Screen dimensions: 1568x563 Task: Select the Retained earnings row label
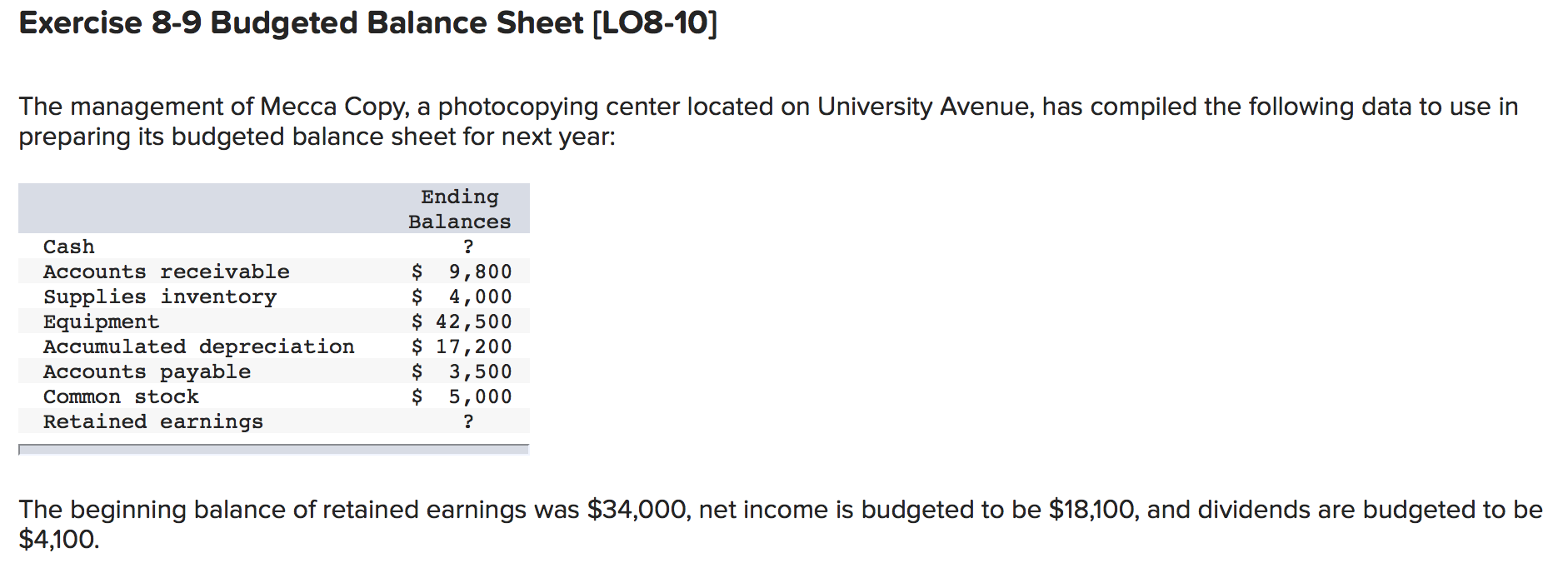coord(153,421)
